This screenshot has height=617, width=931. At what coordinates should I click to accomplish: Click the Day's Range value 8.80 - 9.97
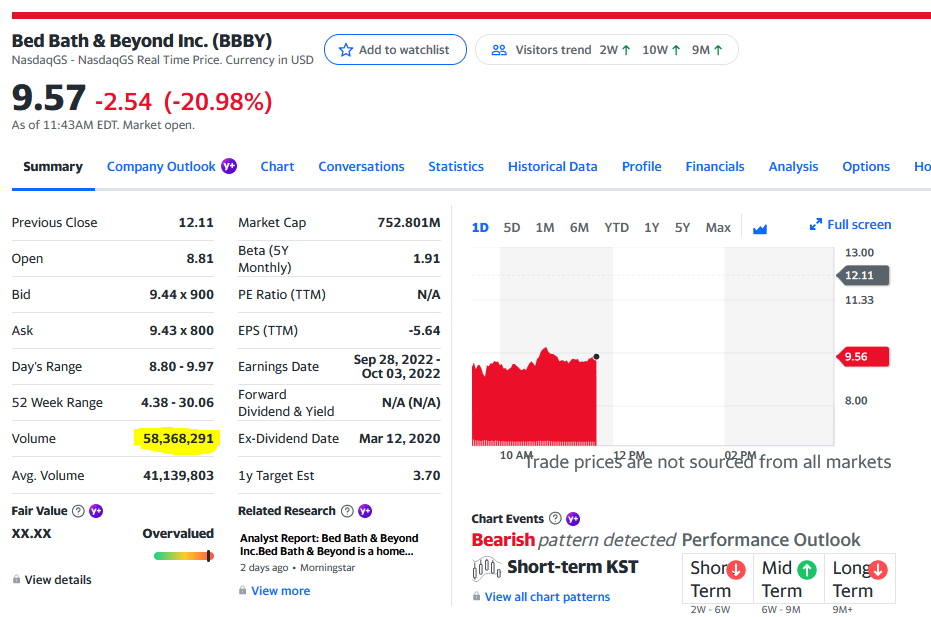pos(181,366)
